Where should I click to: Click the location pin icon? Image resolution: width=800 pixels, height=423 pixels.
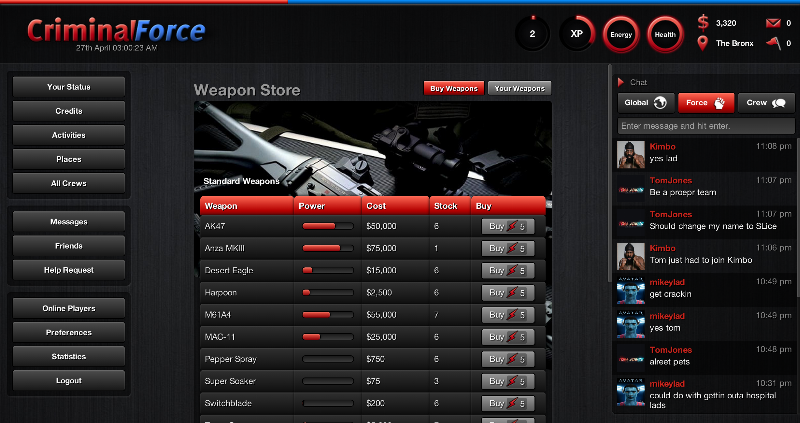(x=703, y=43)
